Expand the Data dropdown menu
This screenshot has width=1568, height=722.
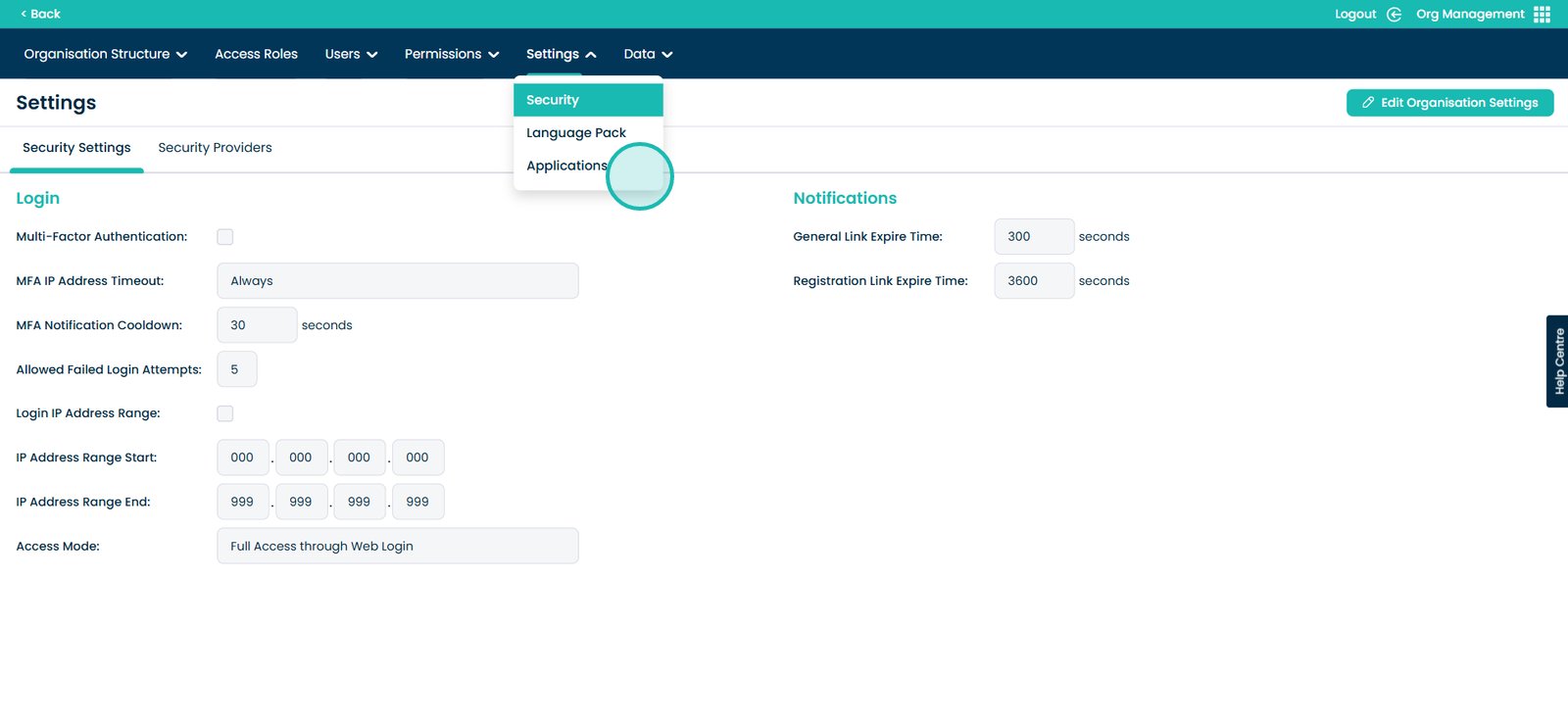point(648,54)
